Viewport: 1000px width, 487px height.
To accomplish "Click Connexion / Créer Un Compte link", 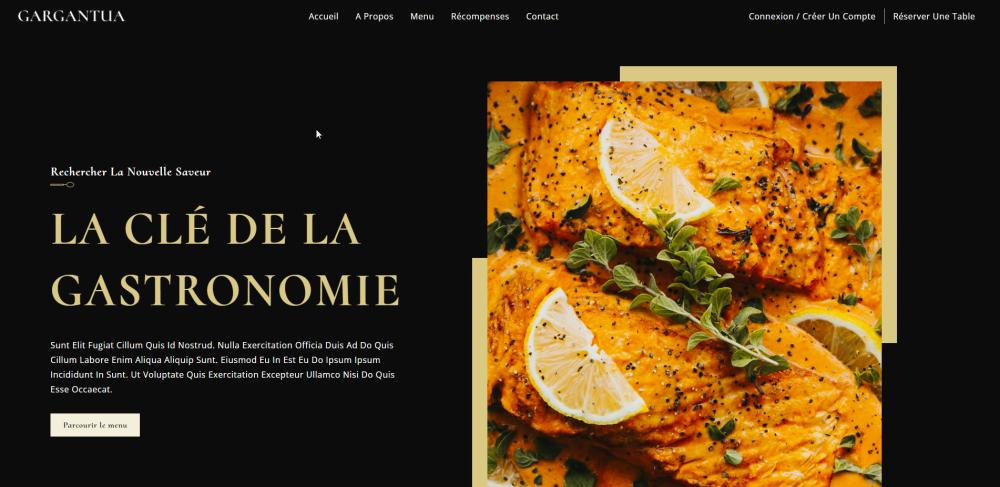I will [x=812, y=17].
